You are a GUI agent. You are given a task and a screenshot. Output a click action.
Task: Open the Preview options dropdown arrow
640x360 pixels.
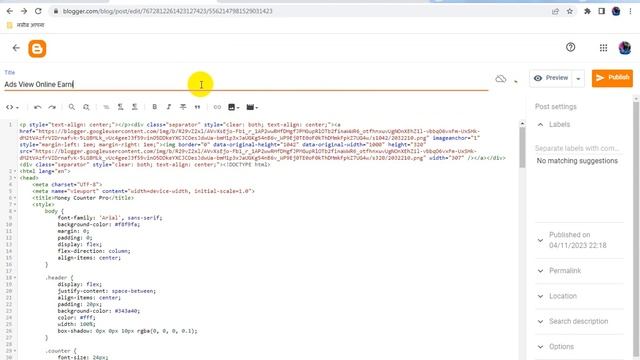578,79
